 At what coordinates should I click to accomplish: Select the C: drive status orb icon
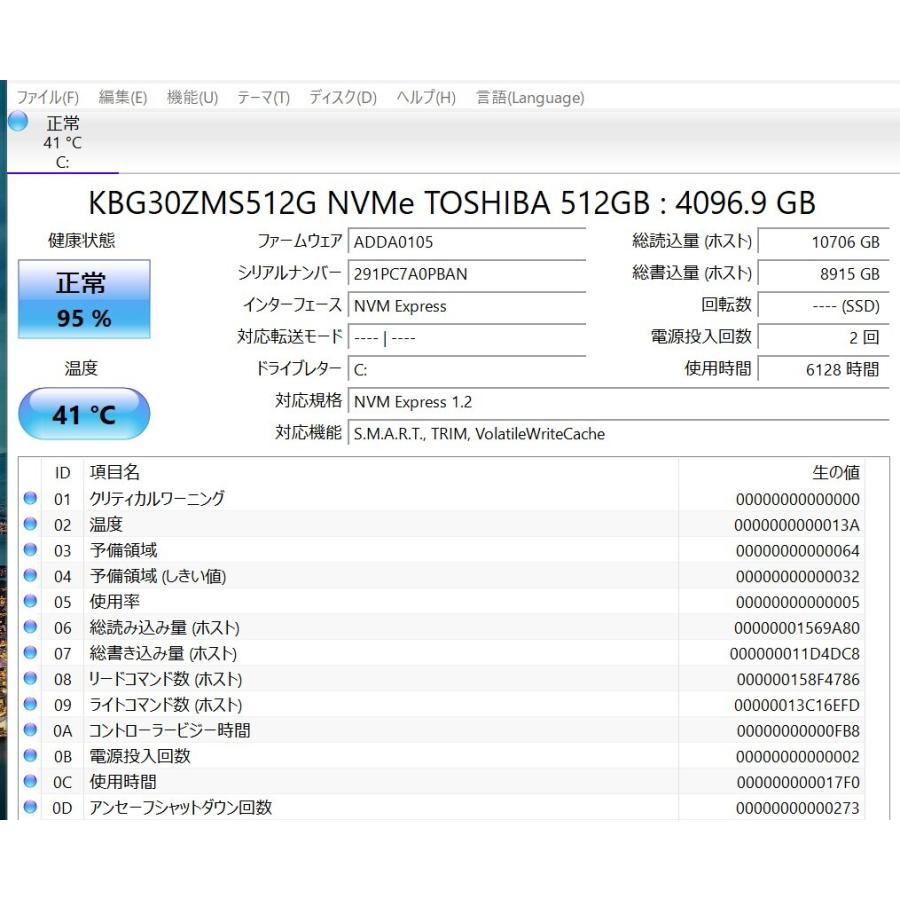click(x=18, y=122)
